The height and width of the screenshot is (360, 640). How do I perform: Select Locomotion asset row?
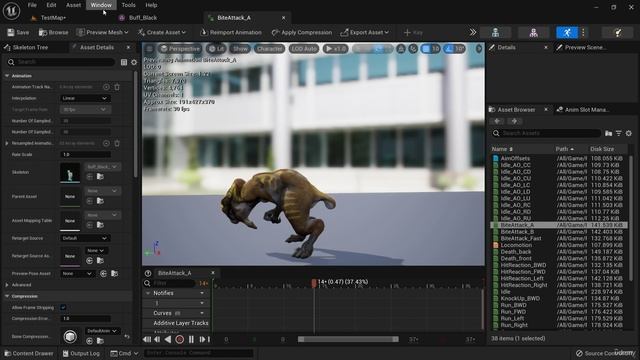559,245
